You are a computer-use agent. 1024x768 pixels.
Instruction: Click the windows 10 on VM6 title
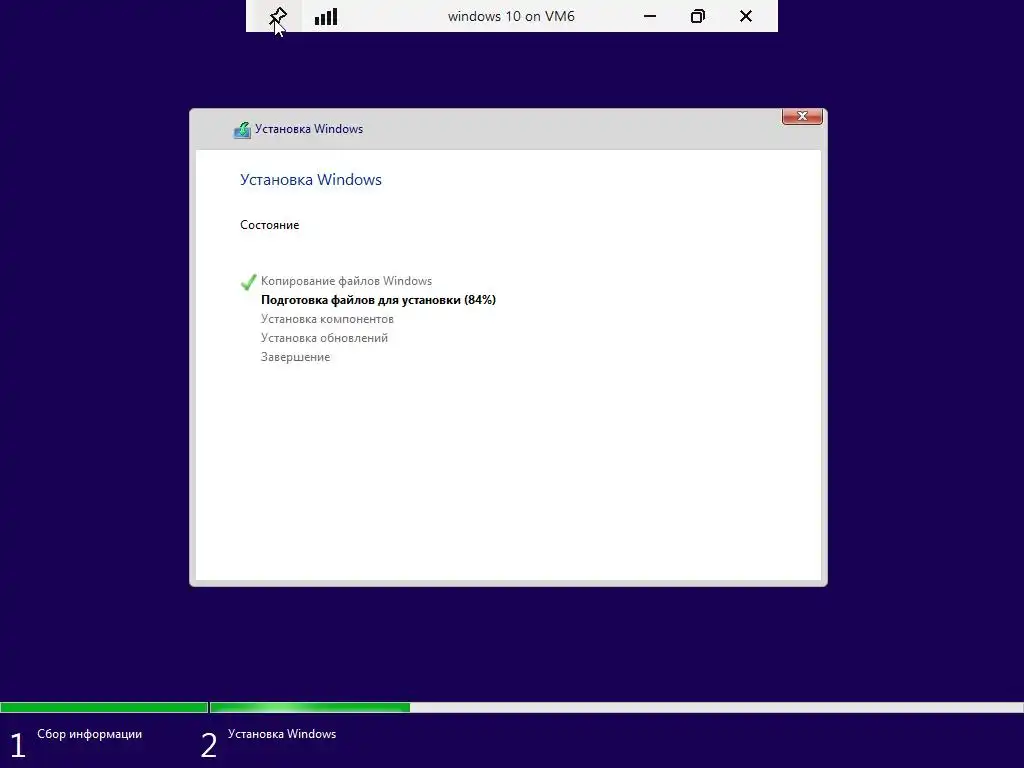click(511, 16)
